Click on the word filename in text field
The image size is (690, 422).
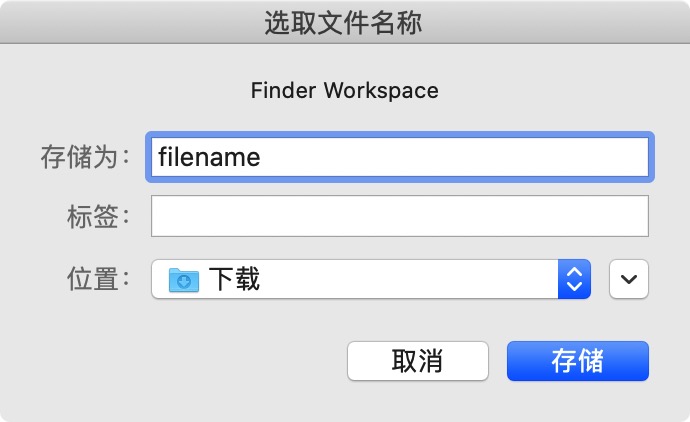[x=209, y=157]
